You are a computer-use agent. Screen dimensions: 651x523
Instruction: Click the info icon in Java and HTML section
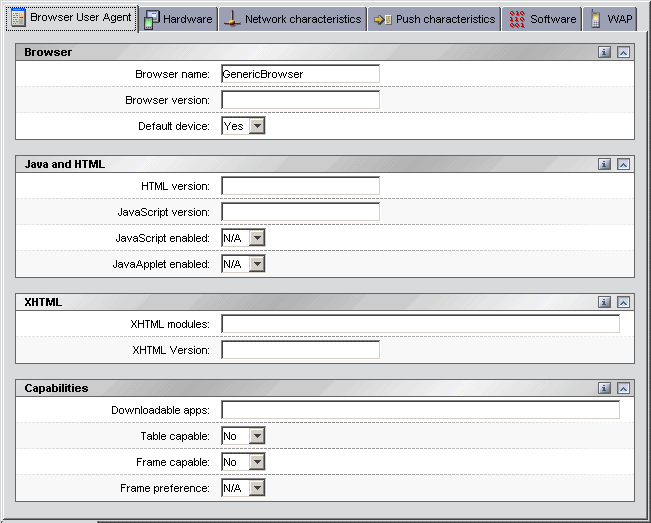[x=604, y=164]
